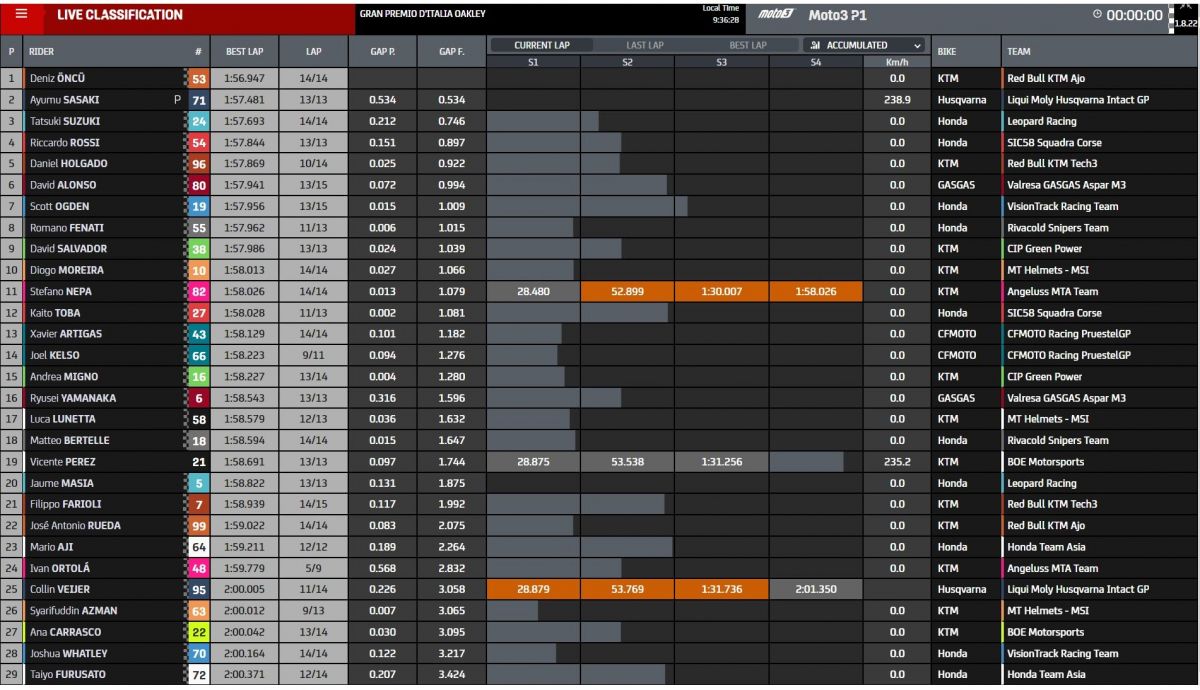This screenshot has height=690, width=1200.
Task: Click best lap time 1:56.947
Action: (244, 79)
